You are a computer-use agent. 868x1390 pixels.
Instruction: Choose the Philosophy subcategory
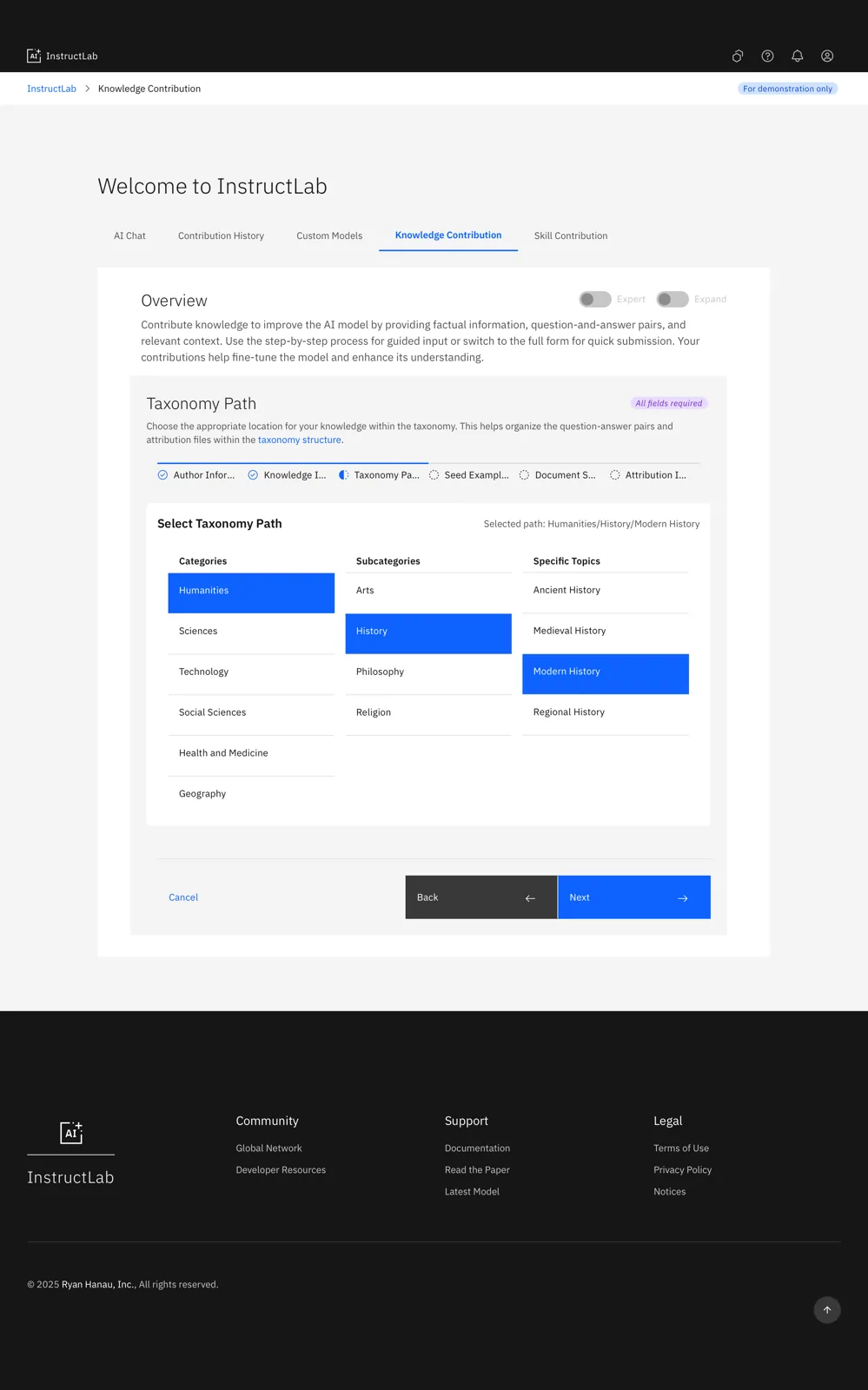point(428,674)
